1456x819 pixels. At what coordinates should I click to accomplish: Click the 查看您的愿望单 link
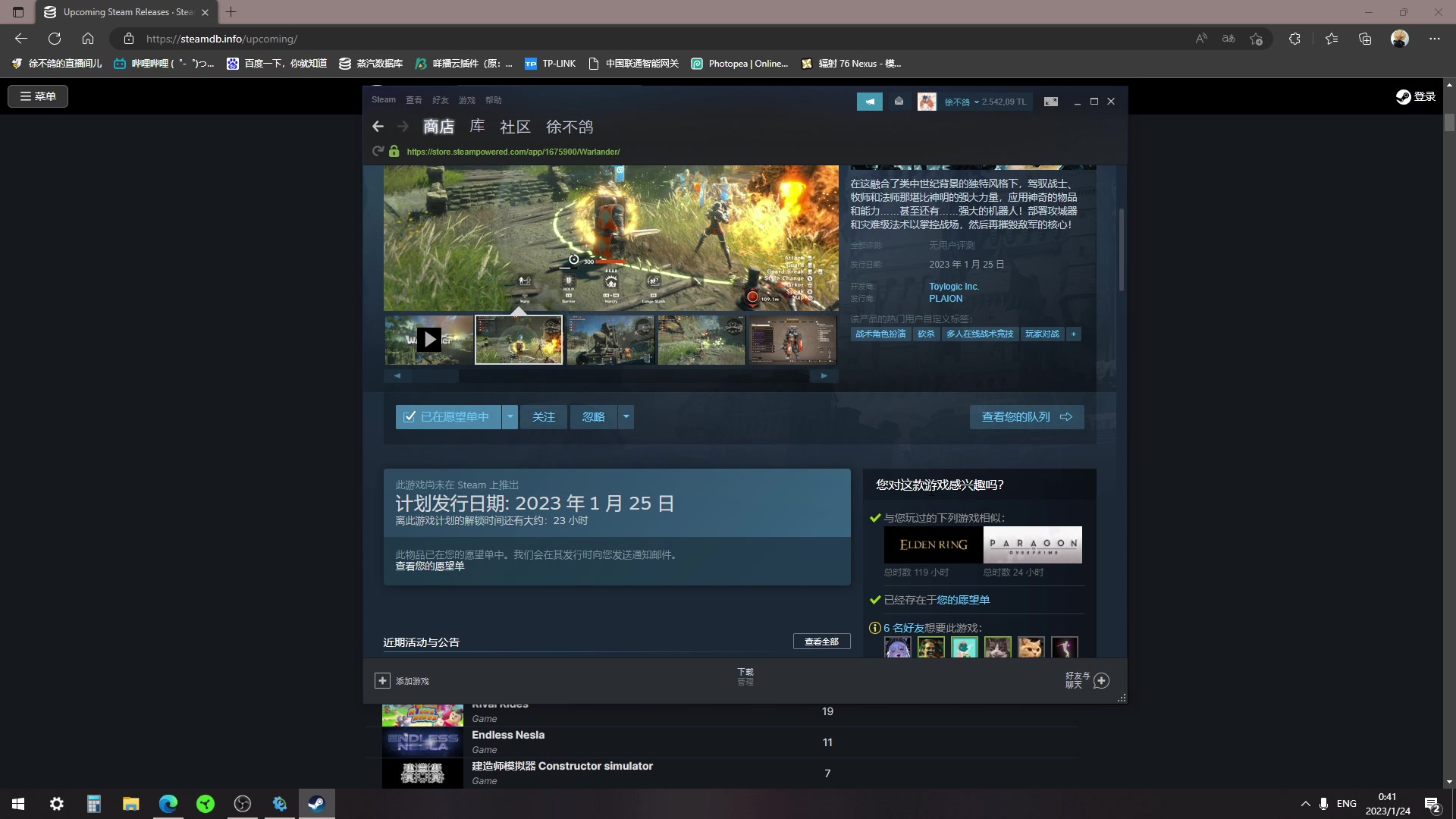[430, 566]
